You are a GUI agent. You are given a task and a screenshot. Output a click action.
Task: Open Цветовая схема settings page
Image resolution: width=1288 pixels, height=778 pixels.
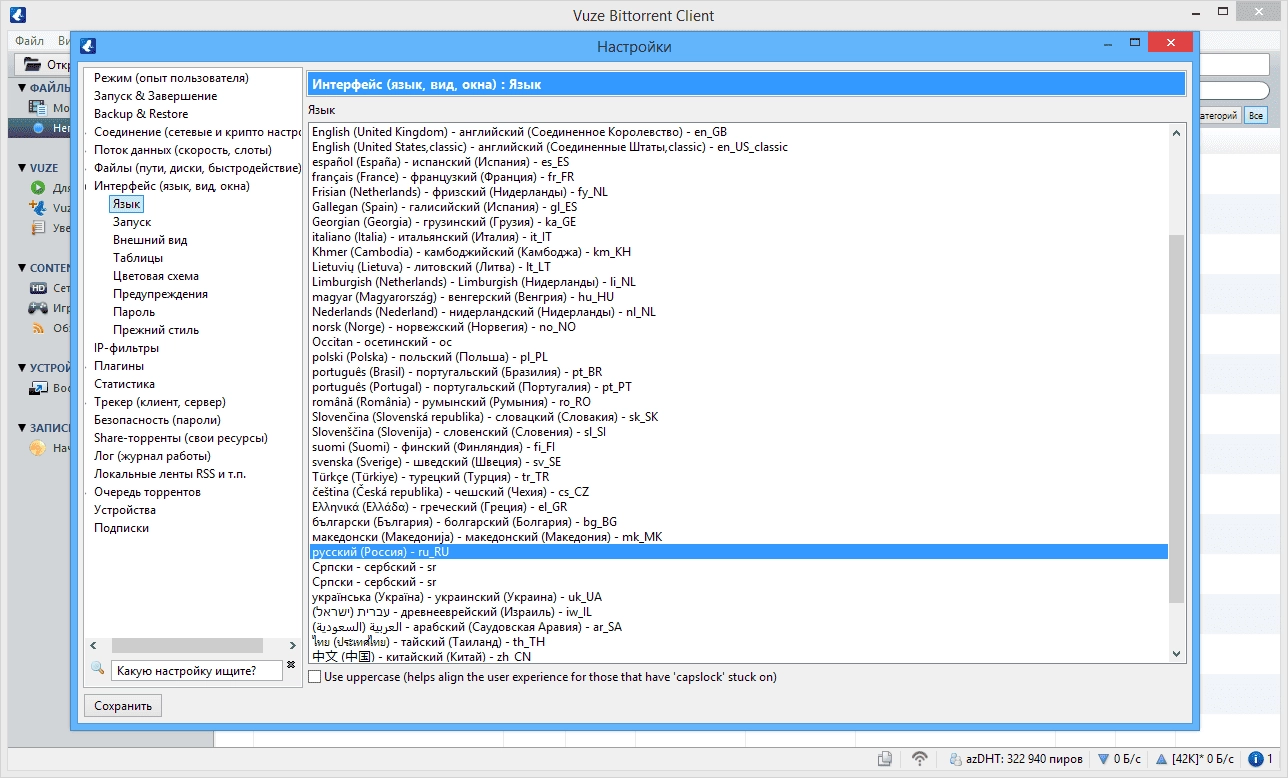coord(156,276)
